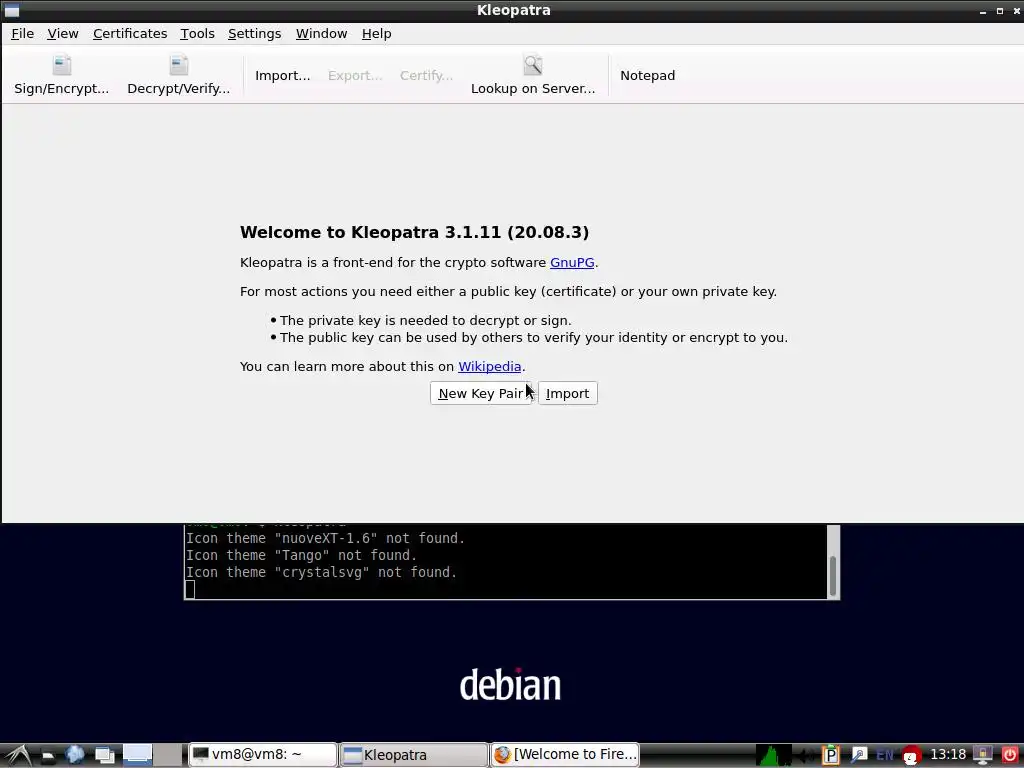The height and width of the screenshot is (768, 1024).
Task: Open the LXDE start menu icon
Action: 18,755
